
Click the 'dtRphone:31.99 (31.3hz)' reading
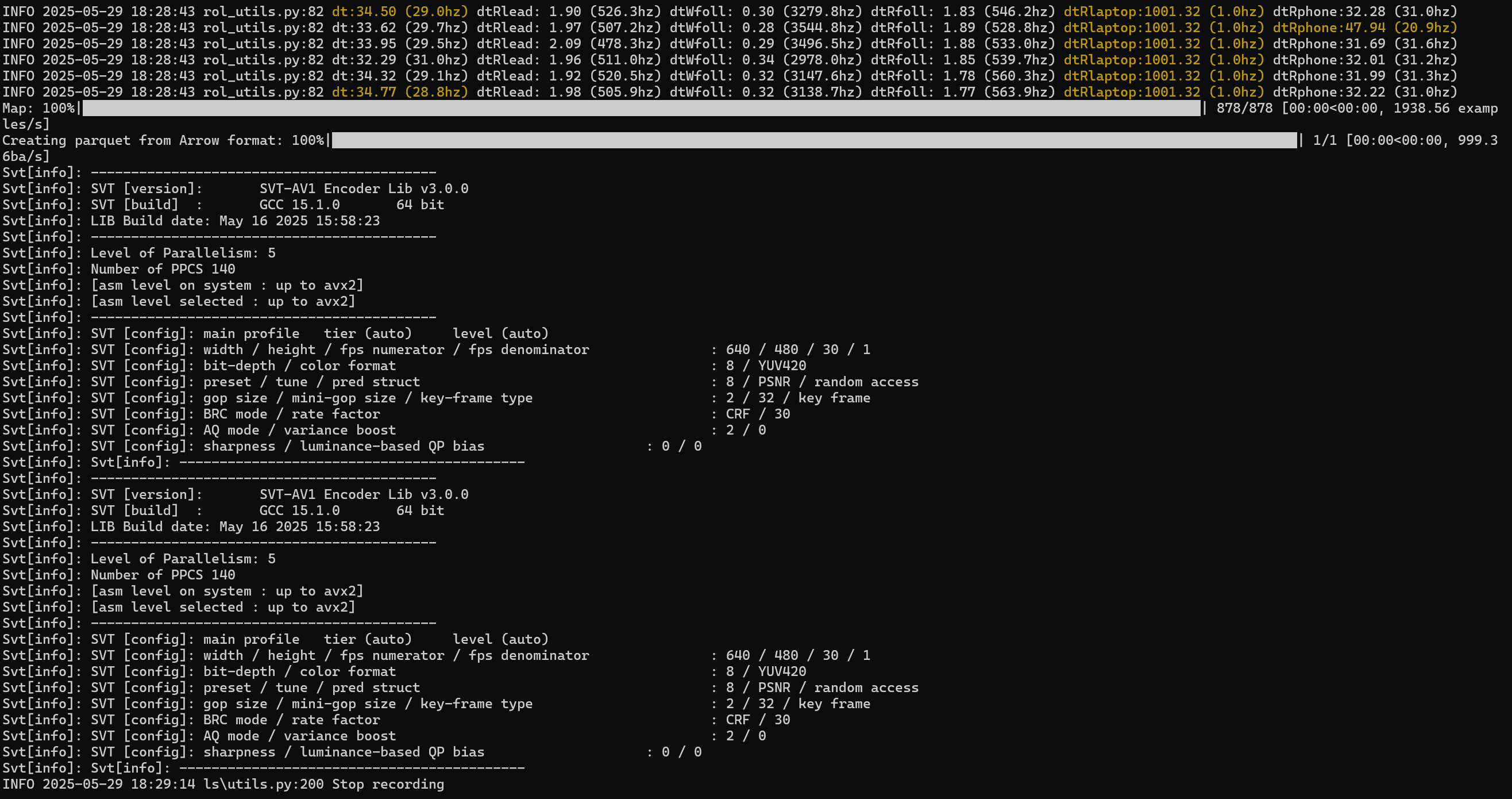click(1365, 76)
